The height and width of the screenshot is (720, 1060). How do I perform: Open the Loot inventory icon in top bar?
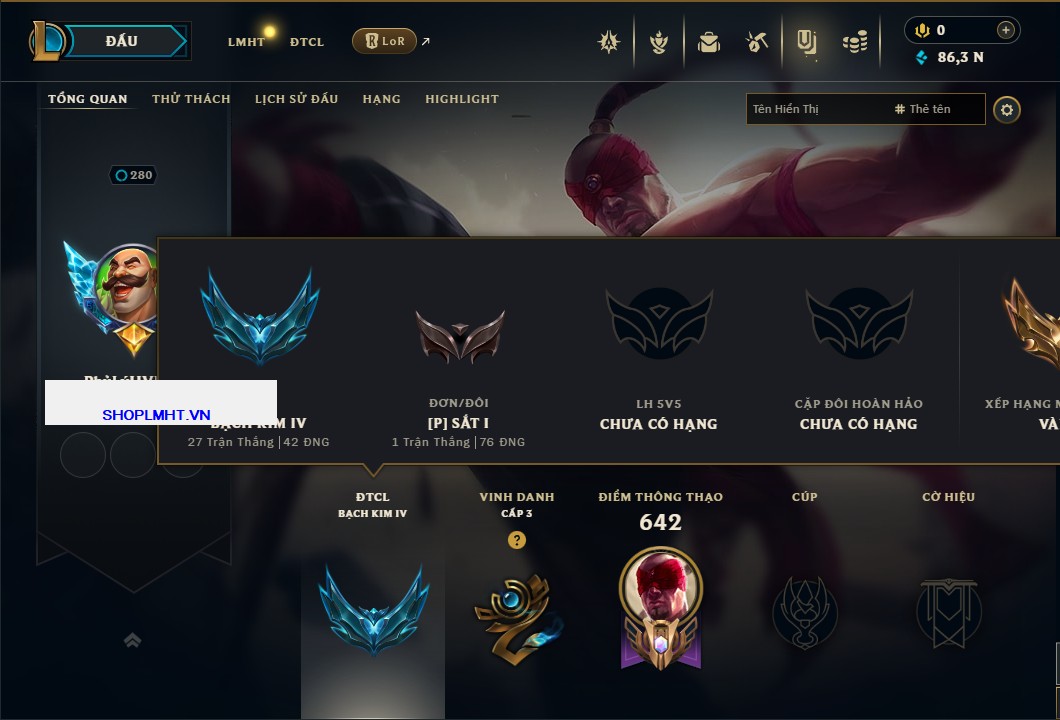pyautogui.click(x=806, y=42)
